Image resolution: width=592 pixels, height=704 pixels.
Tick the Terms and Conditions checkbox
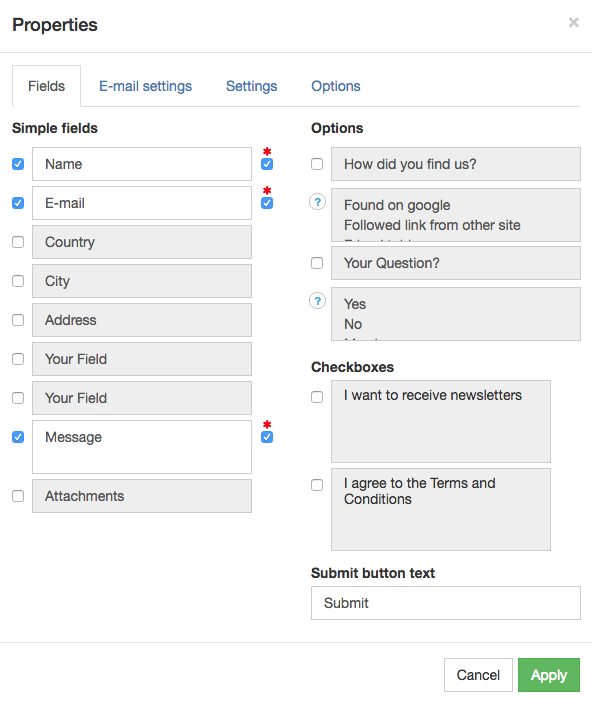(317, 485)
